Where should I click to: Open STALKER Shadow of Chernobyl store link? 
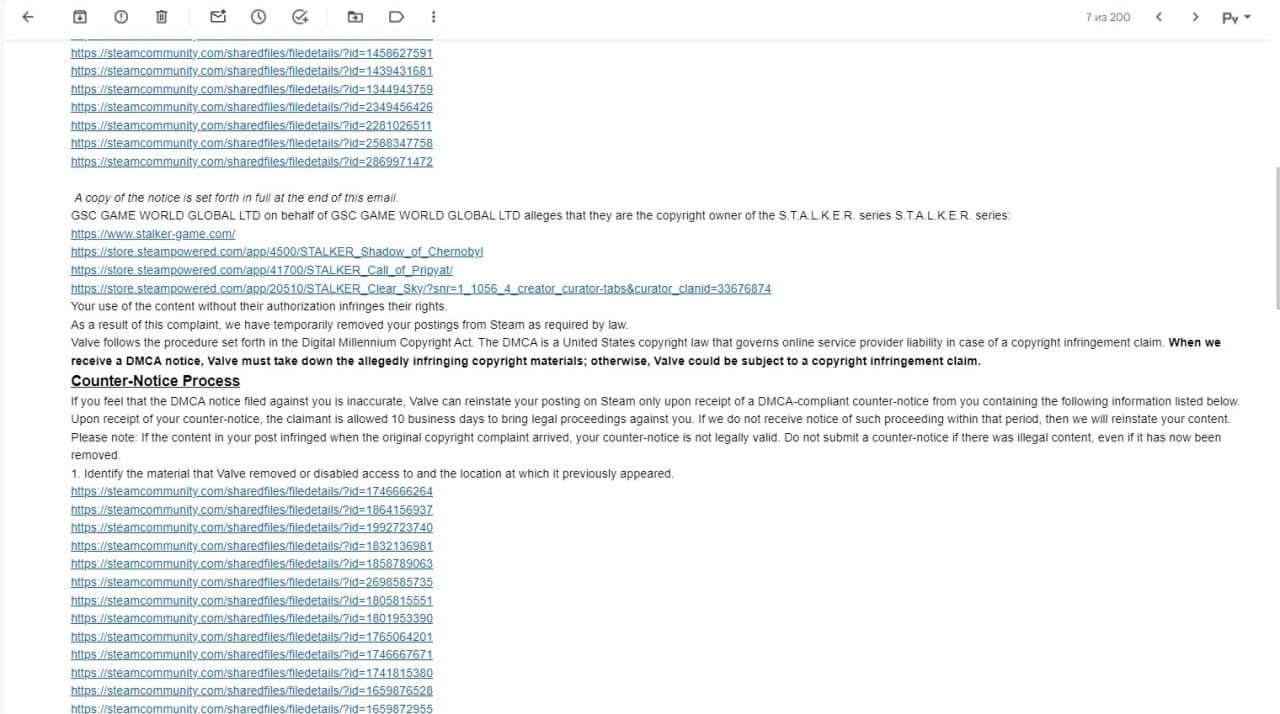(277, 252)
